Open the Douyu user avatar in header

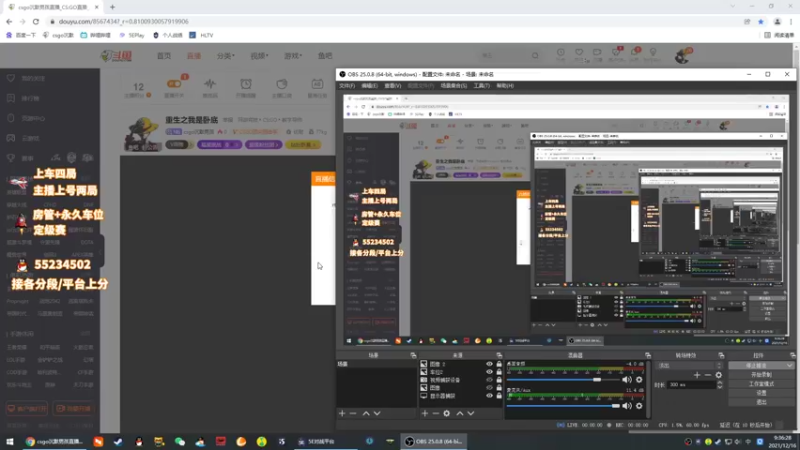coord(683,56)
